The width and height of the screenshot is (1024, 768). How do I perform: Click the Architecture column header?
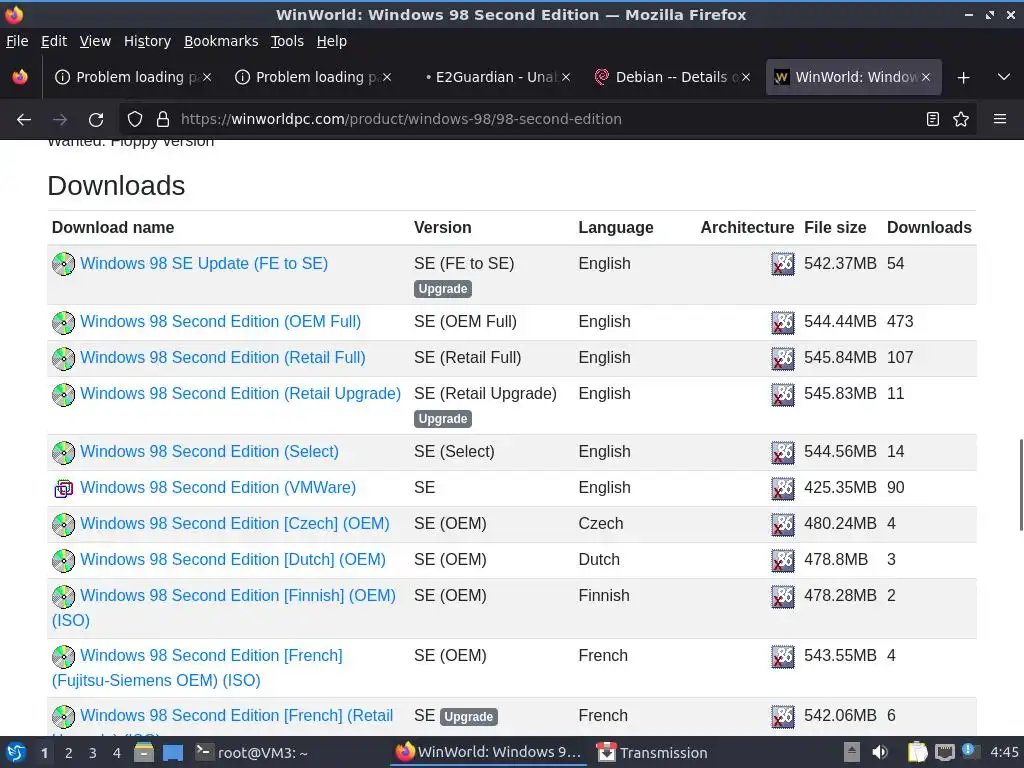[747, 227]
